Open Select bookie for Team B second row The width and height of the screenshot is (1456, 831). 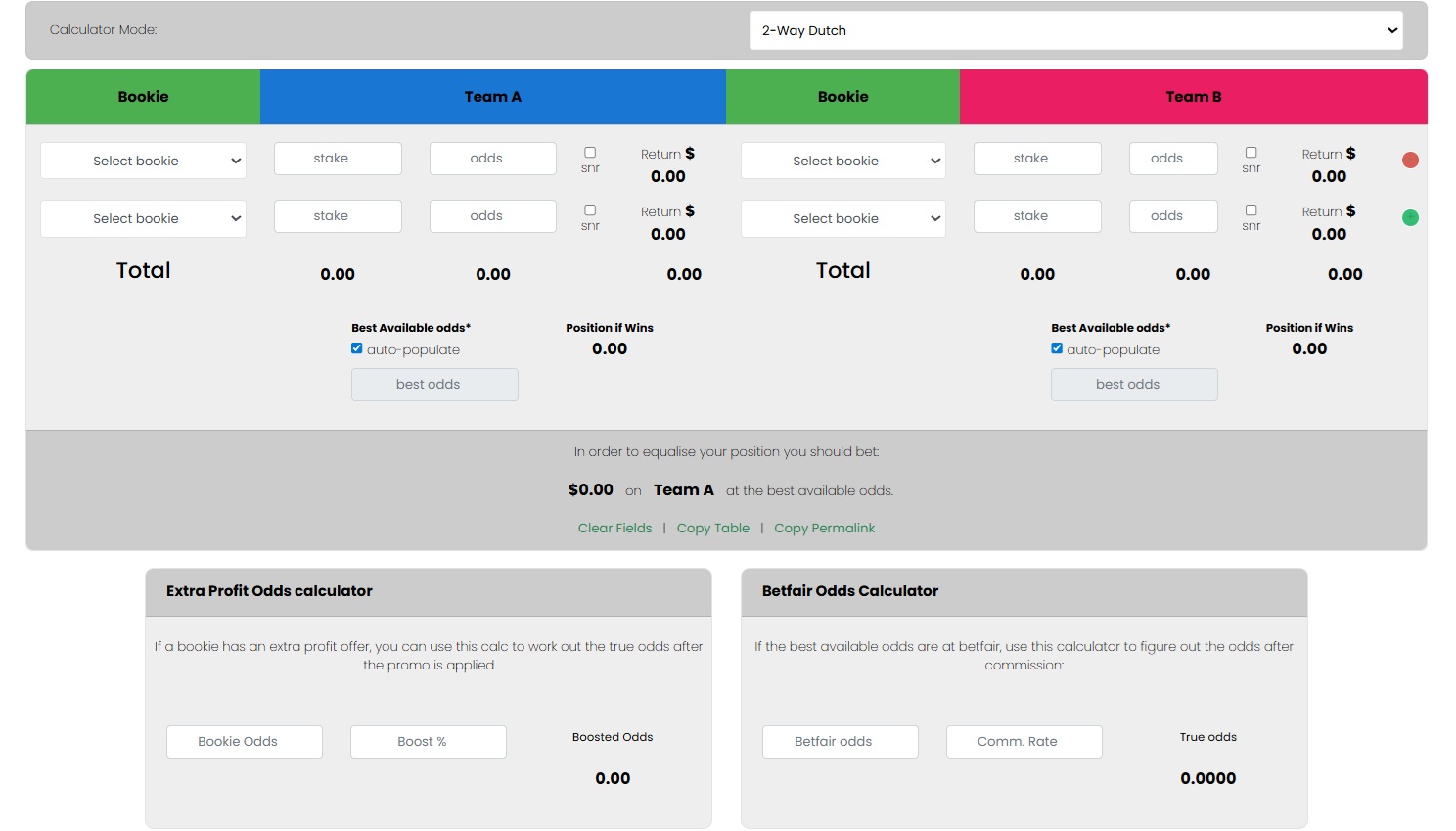(x=842, y=218)
